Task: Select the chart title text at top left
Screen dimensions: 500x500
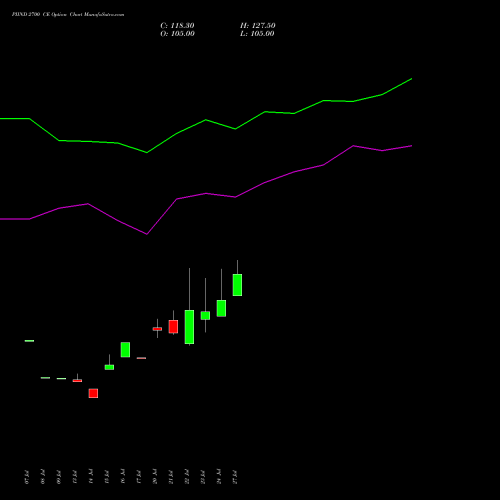Action: click(x=68, y=15)
